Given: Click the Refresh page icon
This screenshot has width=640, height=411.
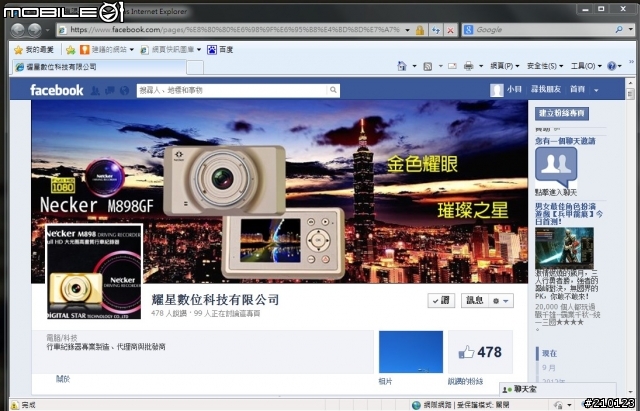Looking at the screenshot, I should (x=436, y=30).
